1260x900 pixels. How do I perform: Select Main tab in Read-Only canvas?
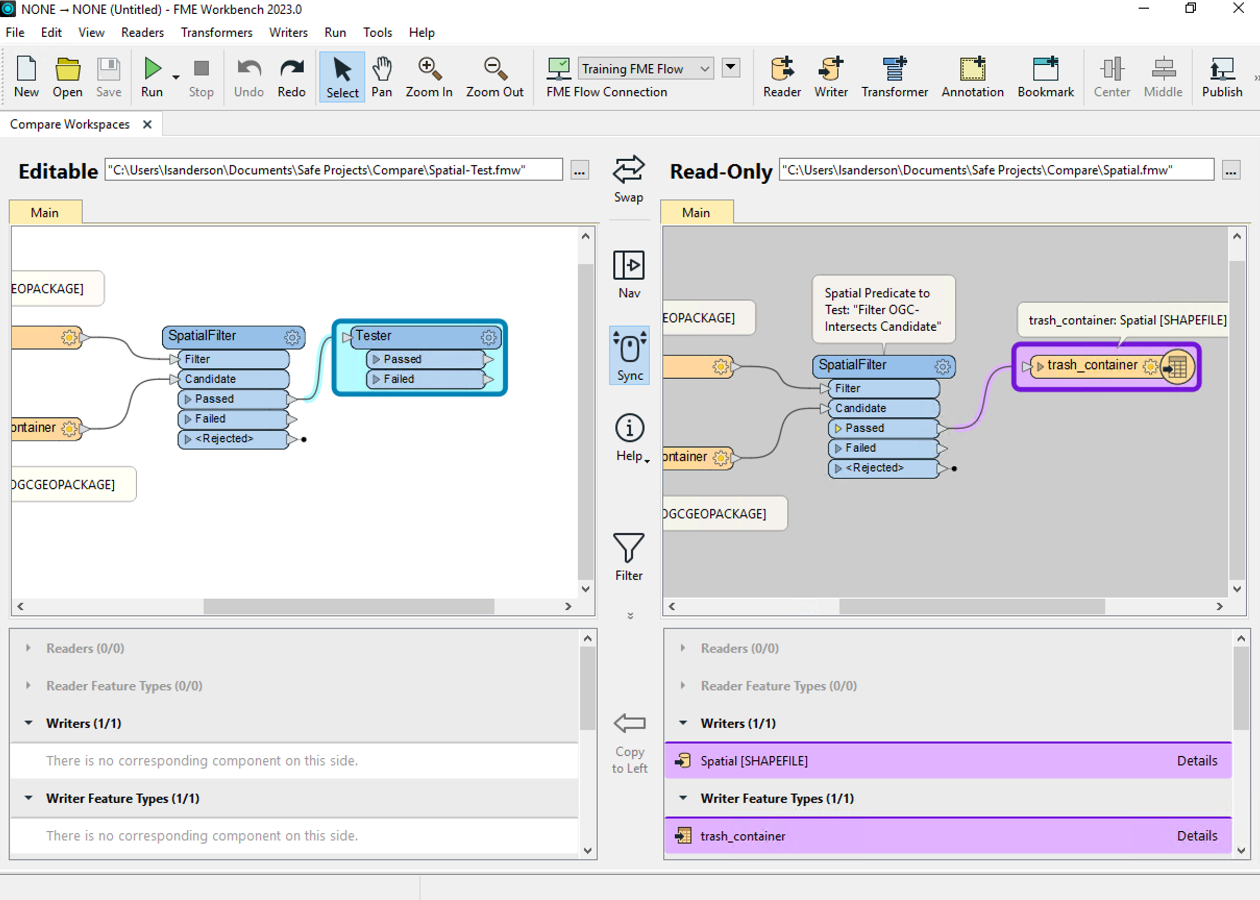click(x=696, y=212)
